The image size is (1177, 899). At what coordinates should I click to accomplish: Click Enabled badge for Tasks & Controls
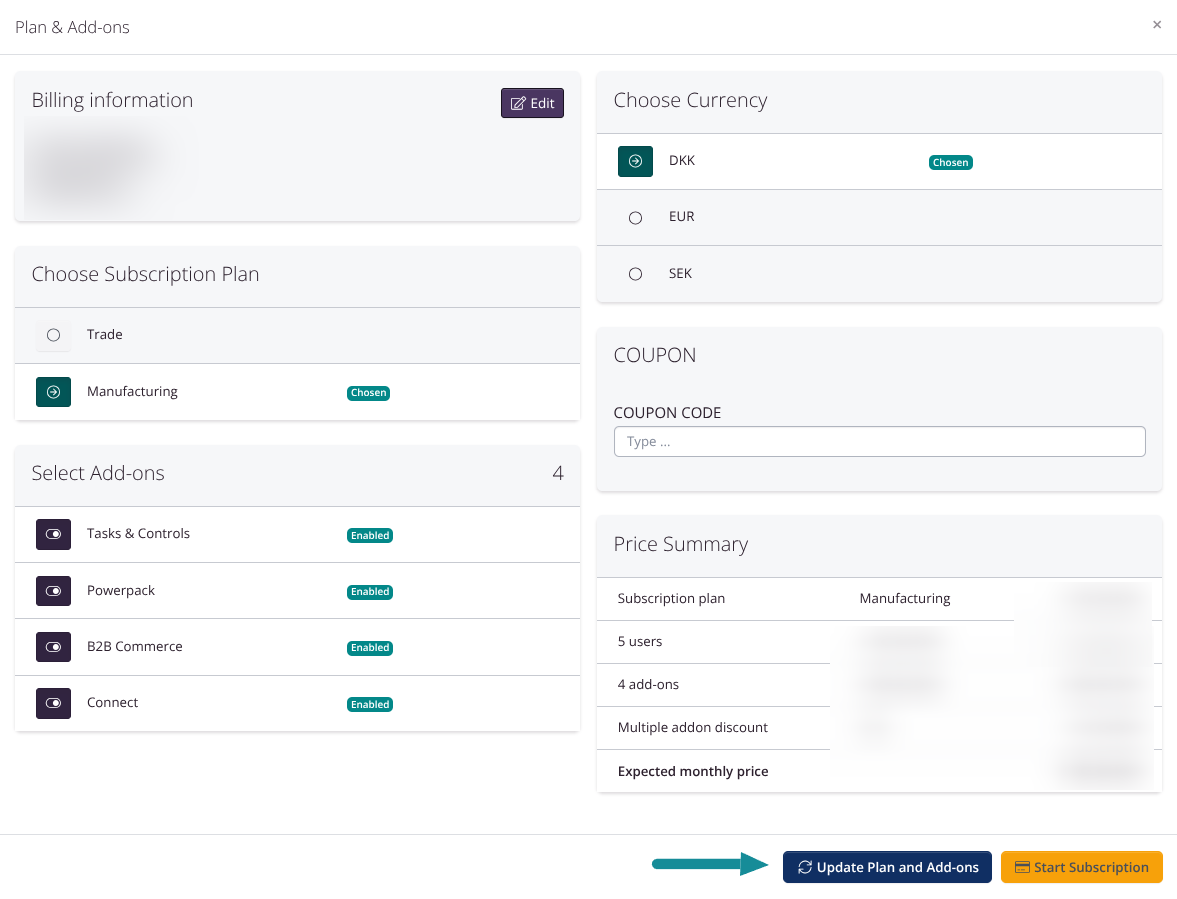tap(369, 535)
